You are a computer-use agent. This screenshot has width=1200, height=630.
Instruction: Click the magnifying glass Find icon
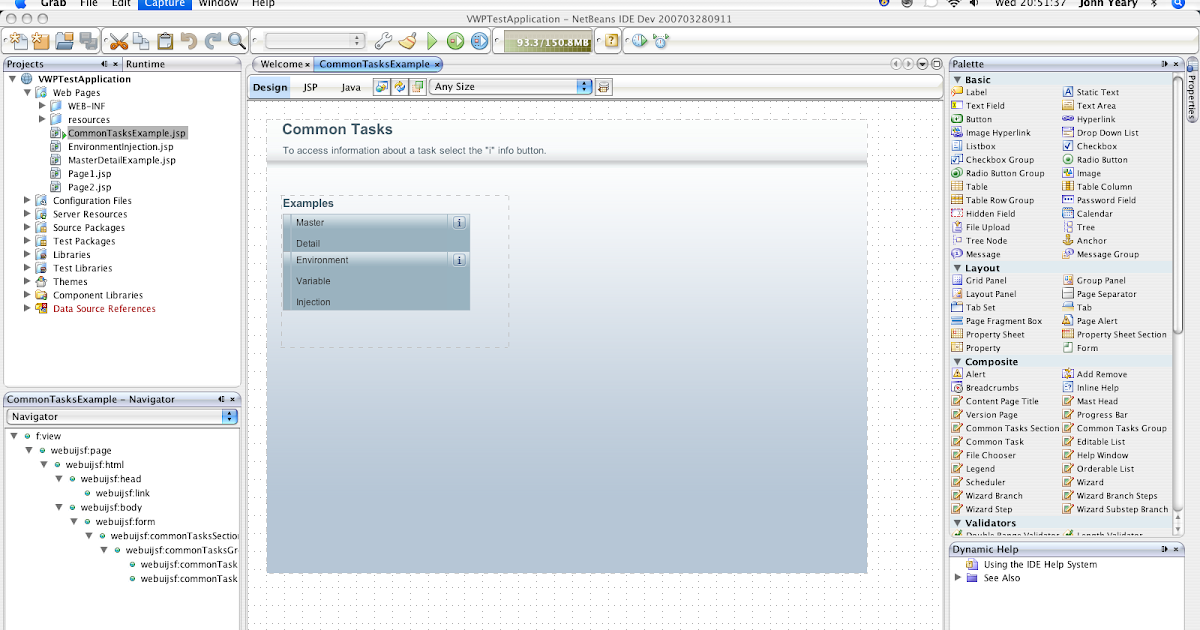click(237, 41)
